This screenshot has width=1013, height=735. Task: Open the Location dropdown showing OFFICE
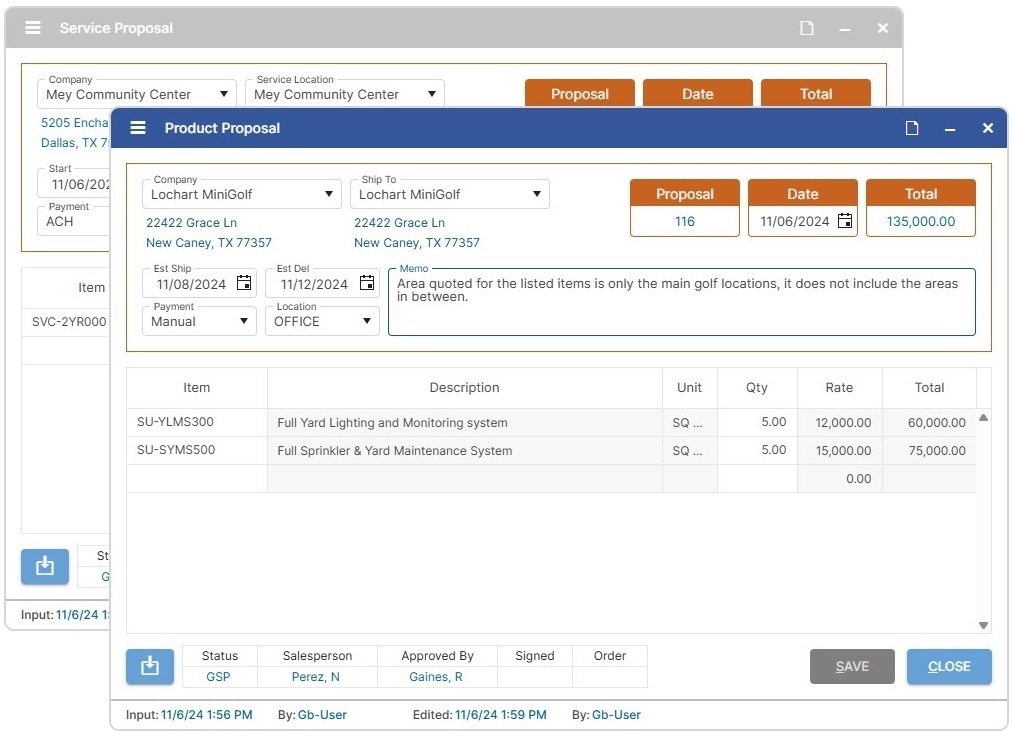coord(366,321)
